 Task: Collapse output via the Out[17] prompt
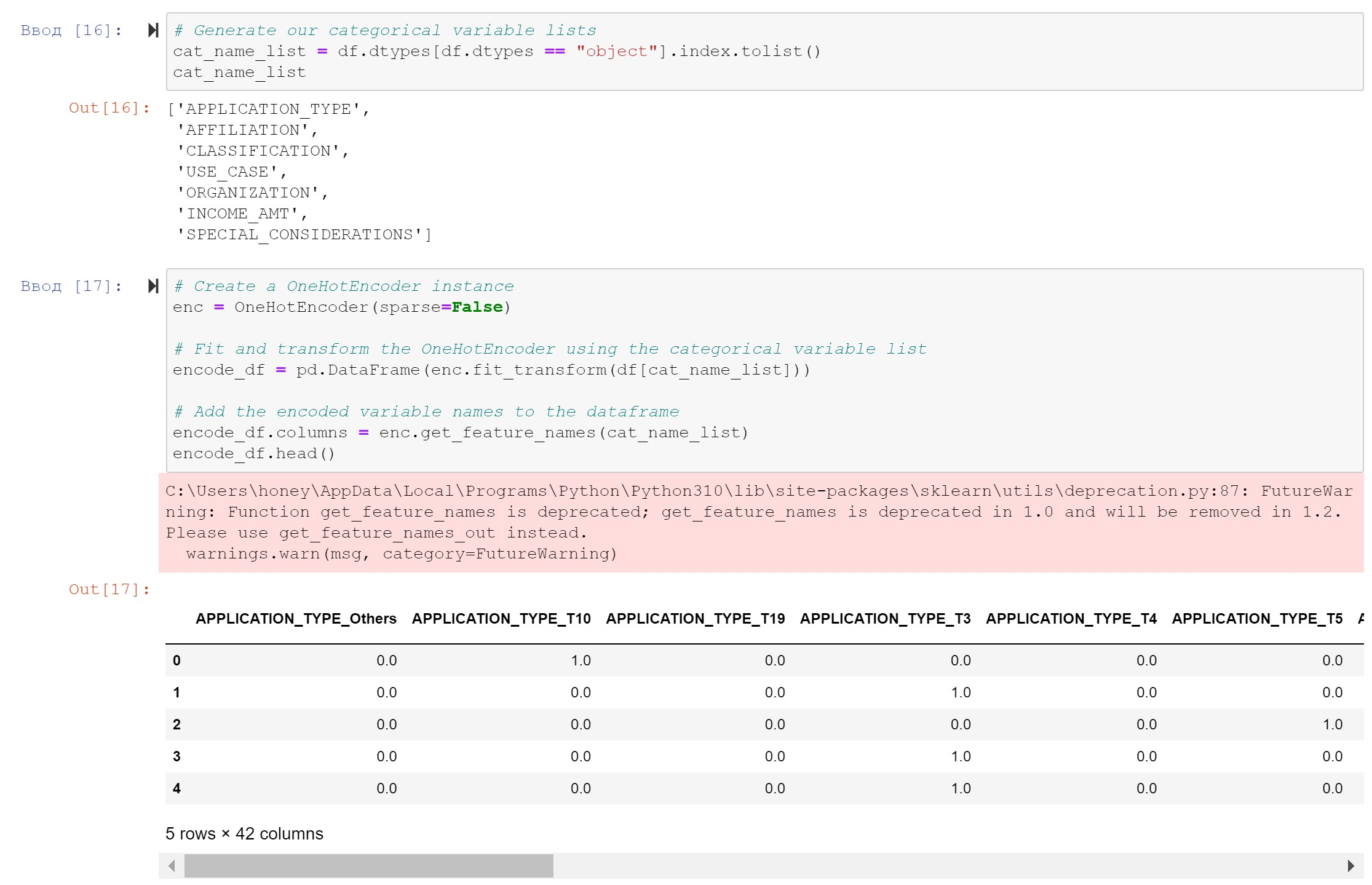pos(109,590)
